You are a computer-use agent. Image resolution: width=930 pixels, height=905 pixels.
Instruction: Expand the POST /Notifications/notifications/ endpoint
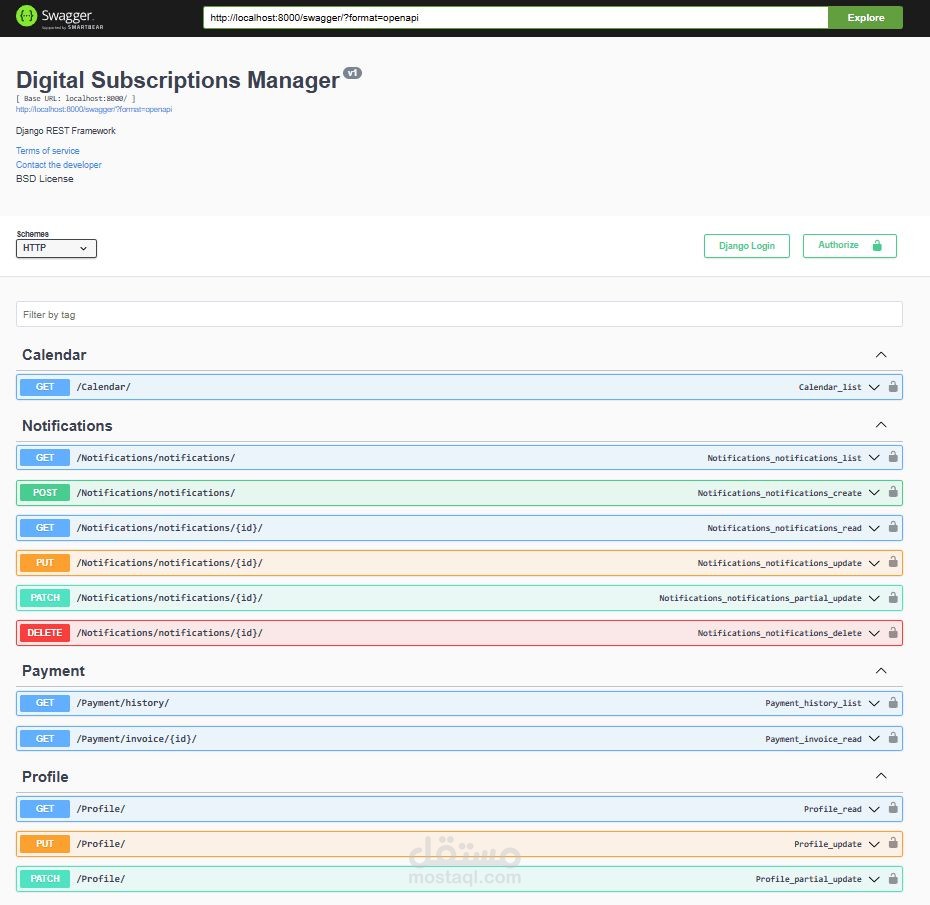(x=873, y=492)
